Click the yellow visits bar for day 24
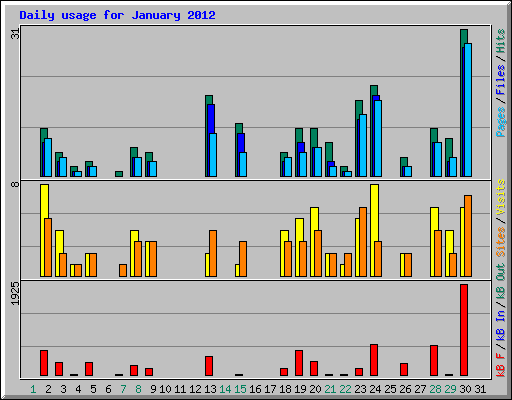 coord(374,213)
